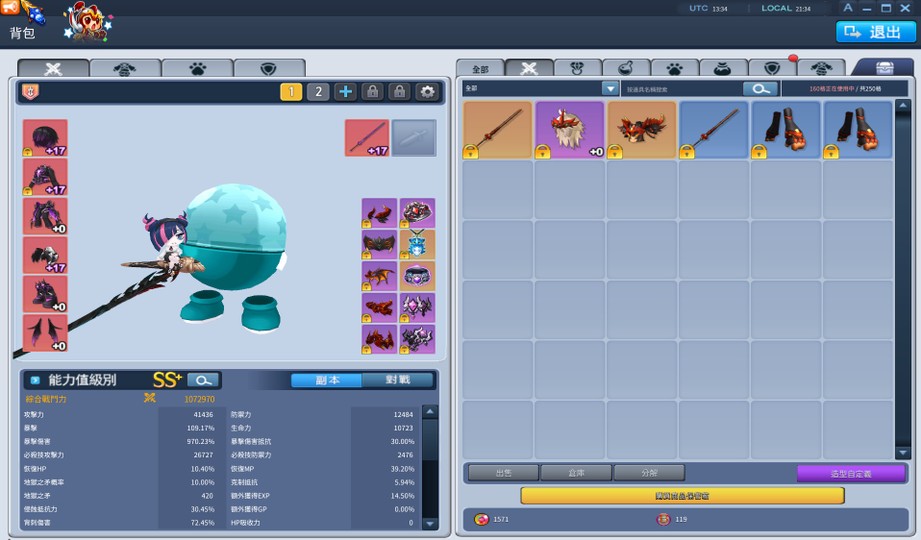The height and width of the screenshot is (540, 921).
Task: Select the equipped purple boots +0 slot
Action: click(x=45, y=294)
